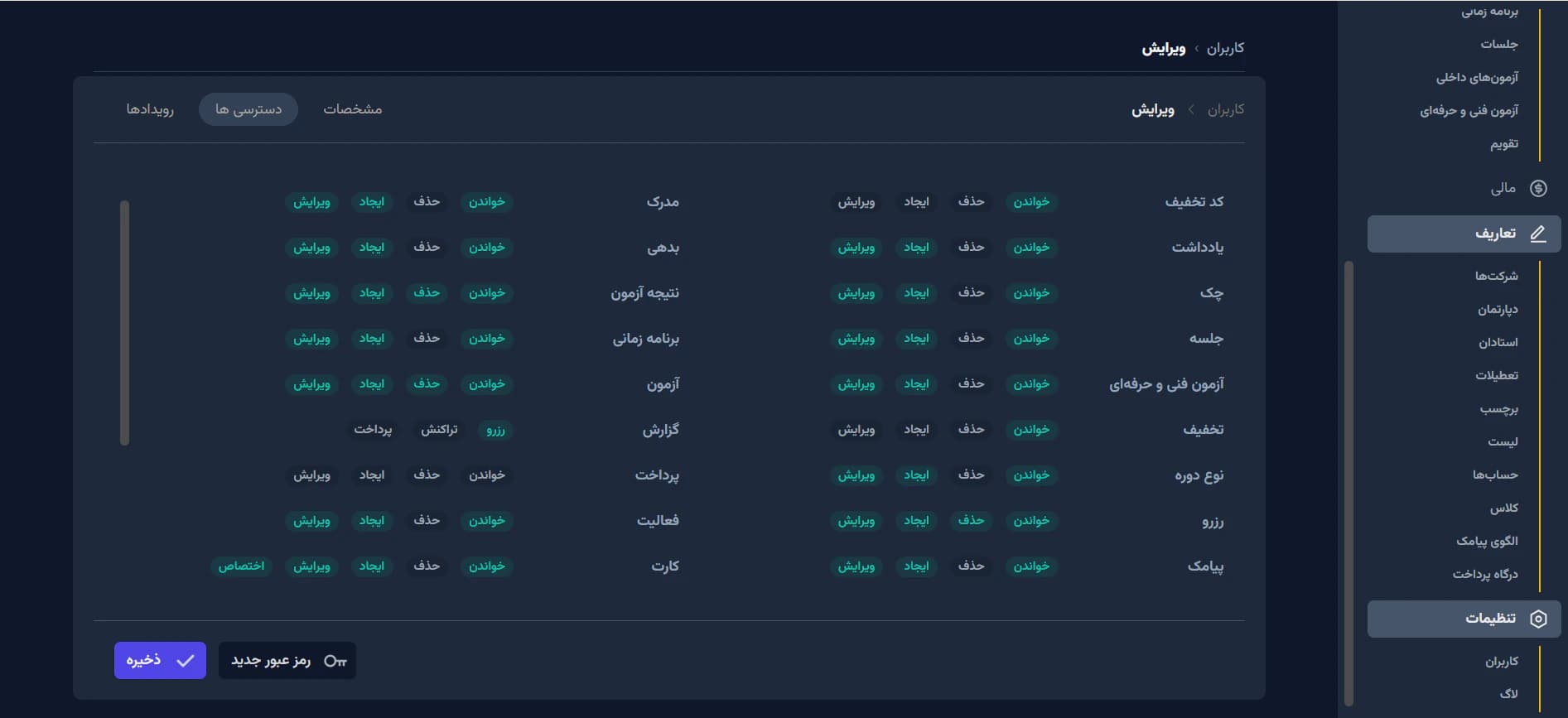The height and width of the screenshot is (718, 1568).
Task: Toggle خواندن permission for پیامک
Action: coord(1031,566)
